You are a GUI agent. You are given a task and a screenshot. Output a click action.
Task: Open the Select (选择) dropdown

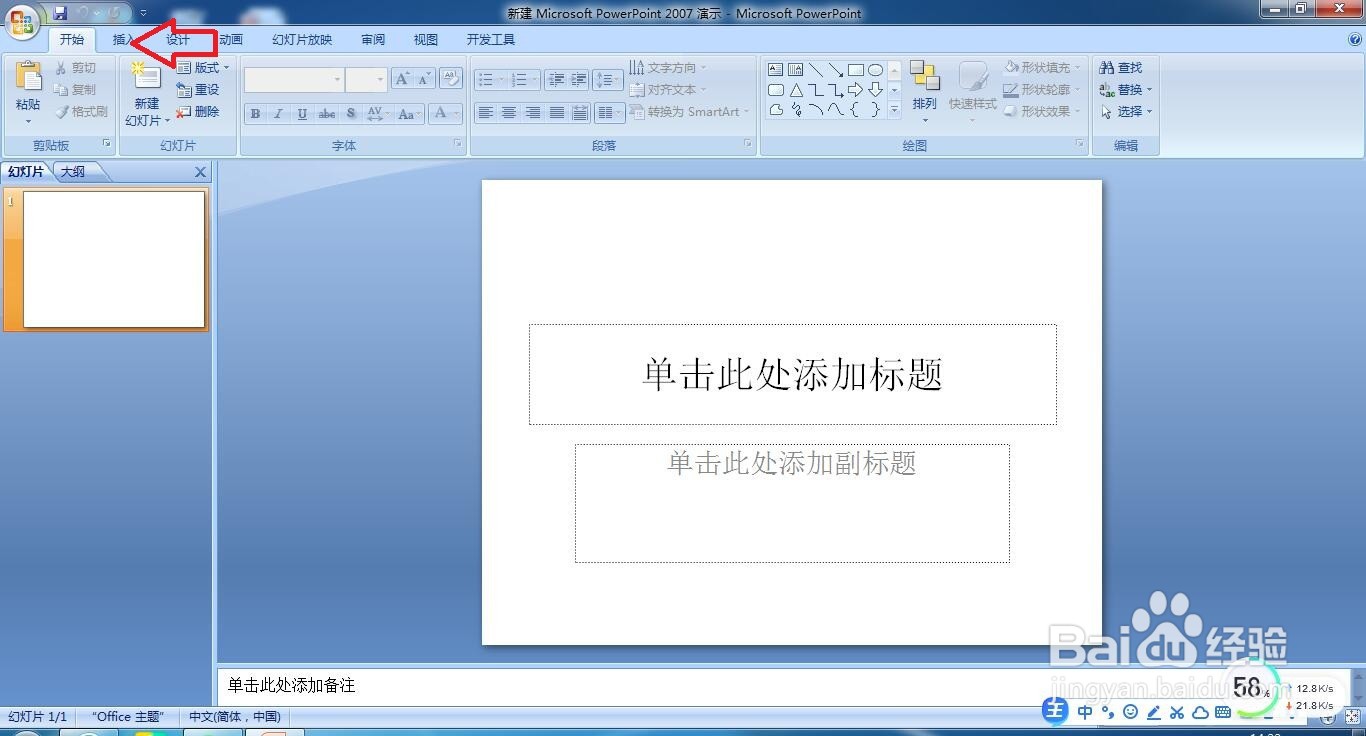[1126, 112]
